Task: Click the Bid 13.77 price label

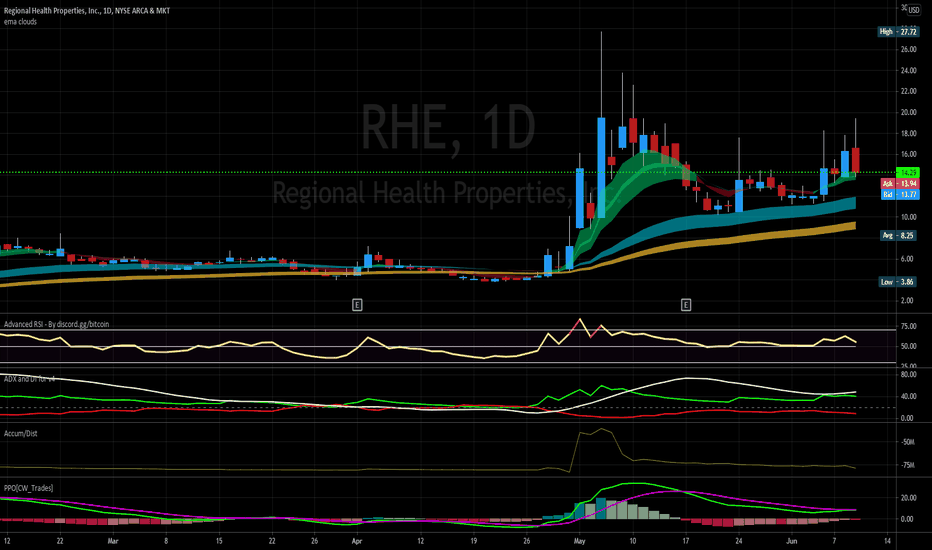Action: (x=899, y=194)
